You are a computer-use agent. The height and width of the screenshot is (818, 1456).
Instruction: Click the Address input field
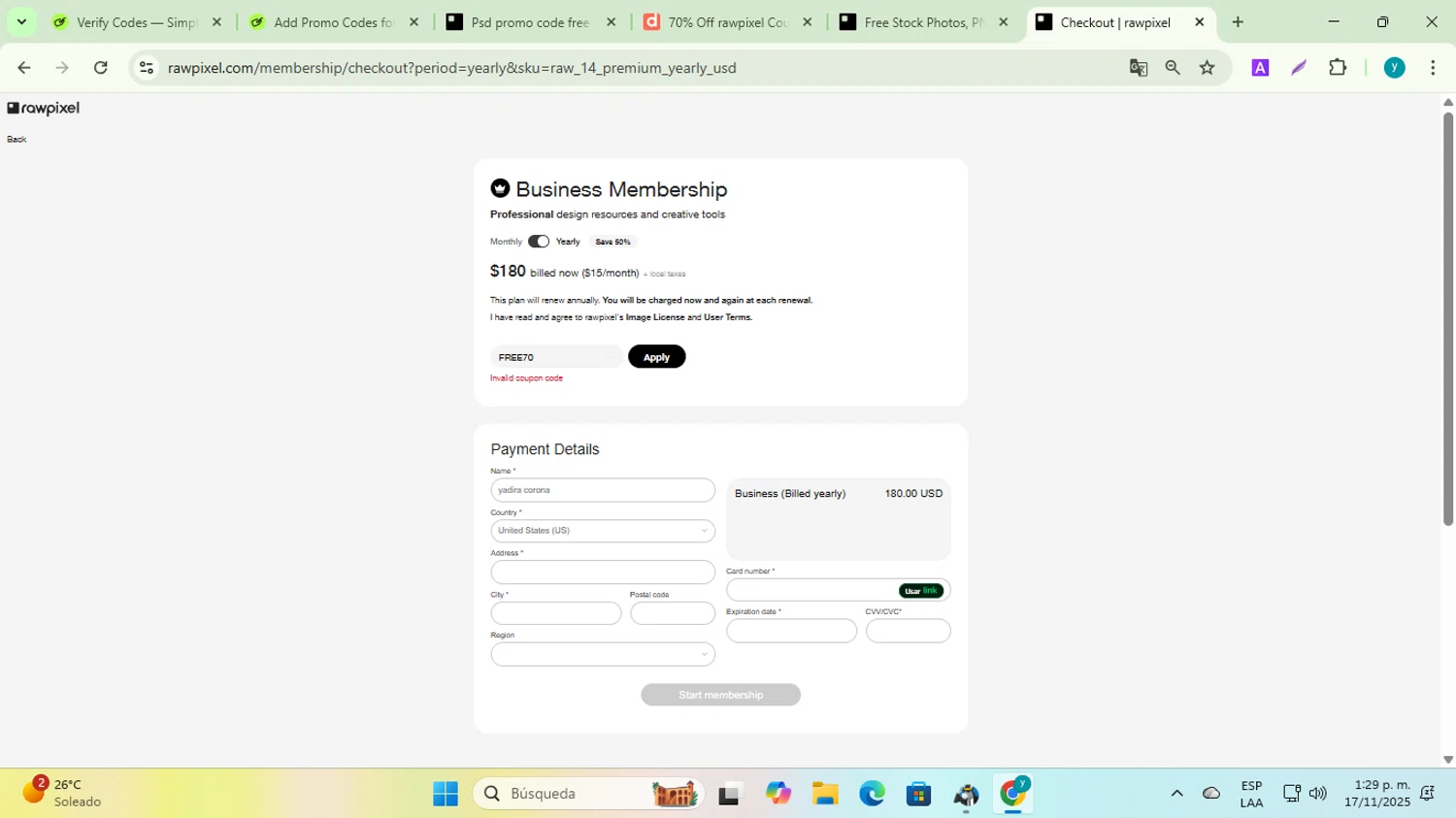(603, 572)
